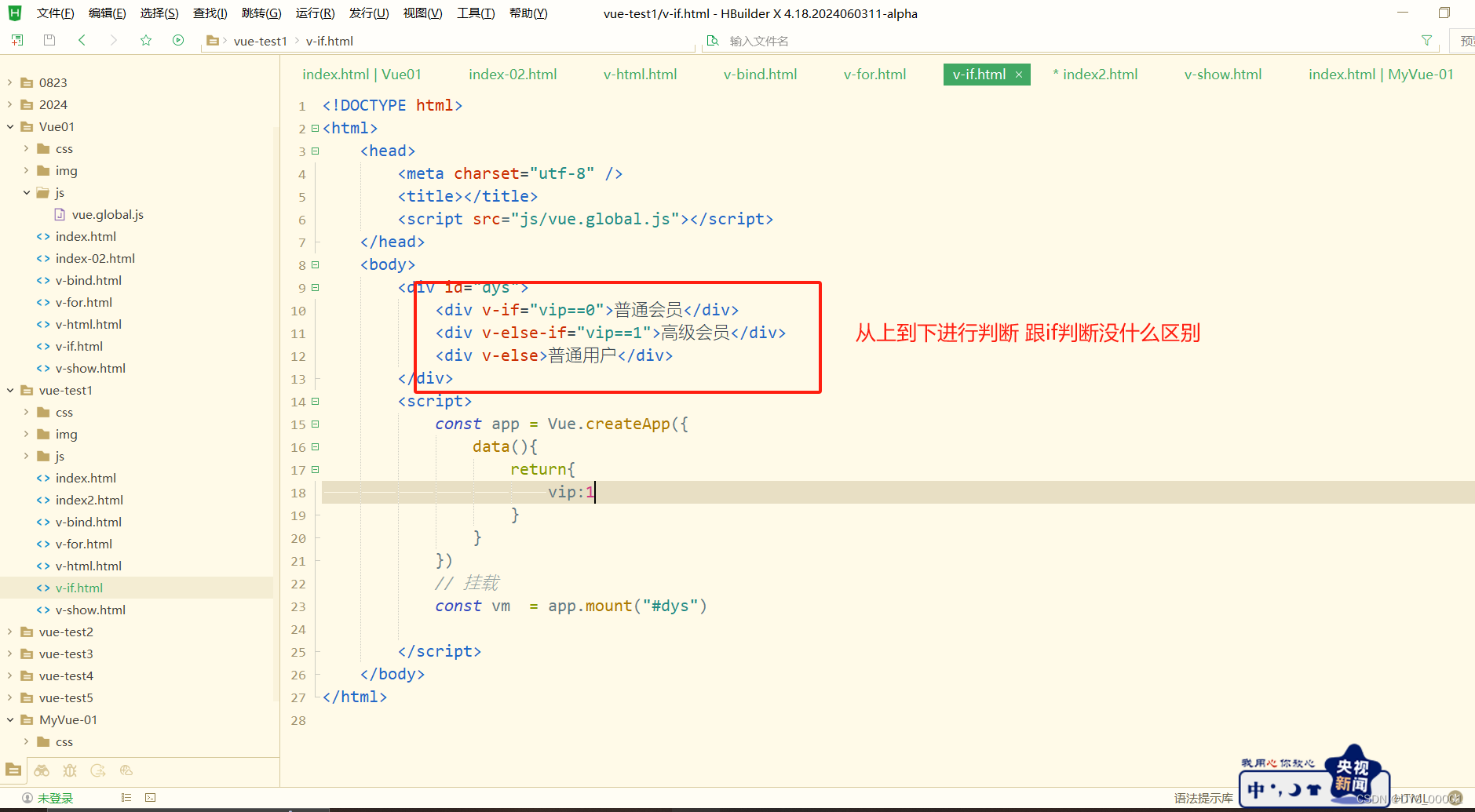Fold the script block at line 14

[x=316, y=402]
